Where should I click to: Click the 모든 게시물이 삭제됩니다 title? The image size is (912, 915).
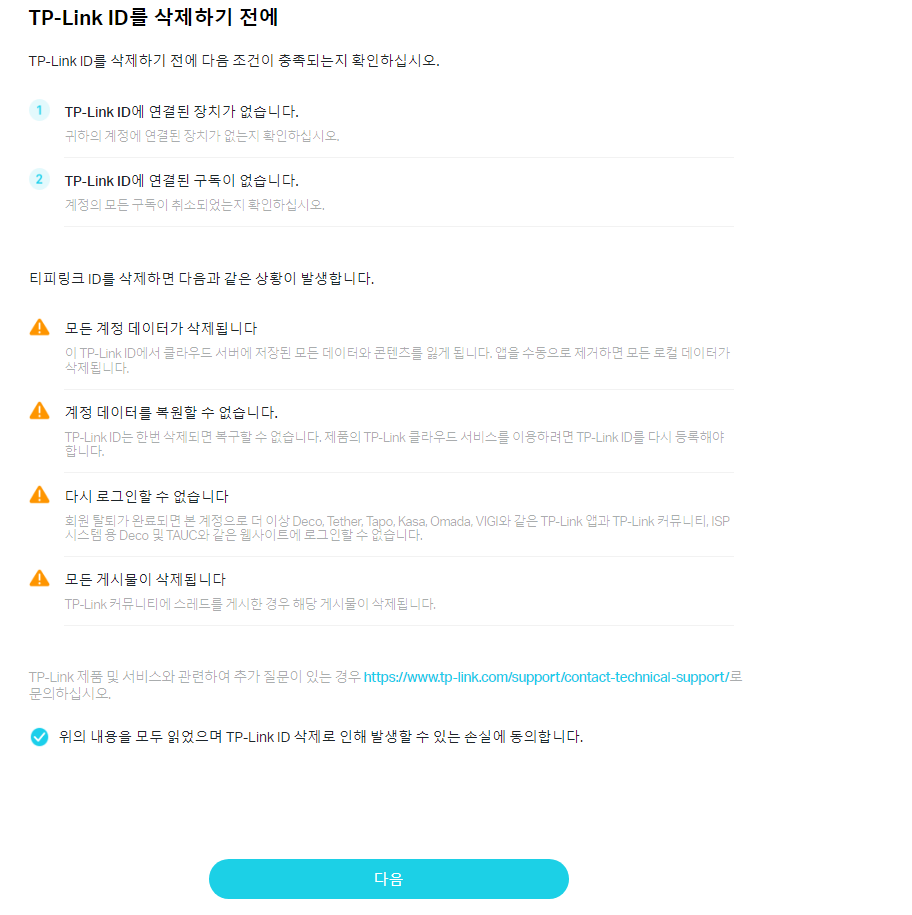pyautogui.click(x=145, y=579)
